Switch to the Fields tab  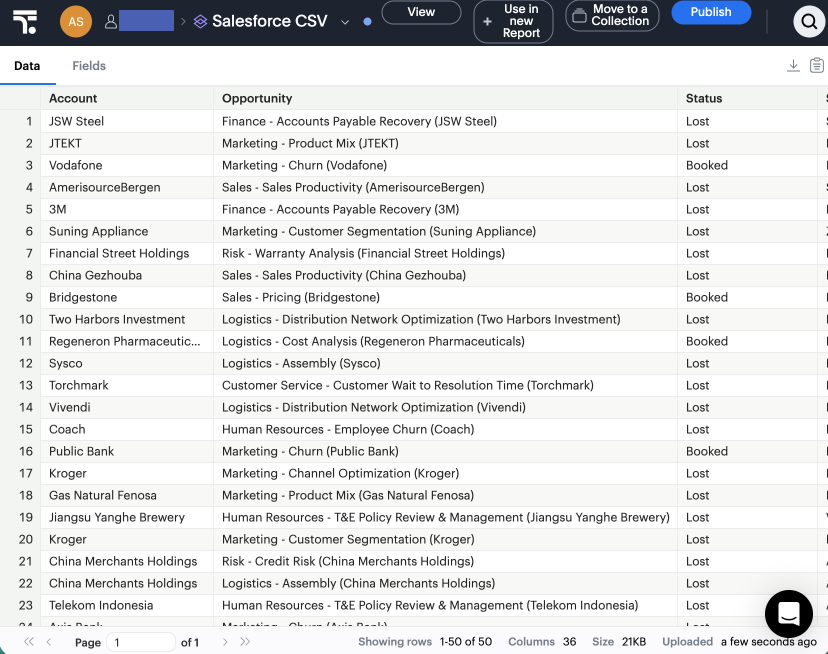pos(88,65)
